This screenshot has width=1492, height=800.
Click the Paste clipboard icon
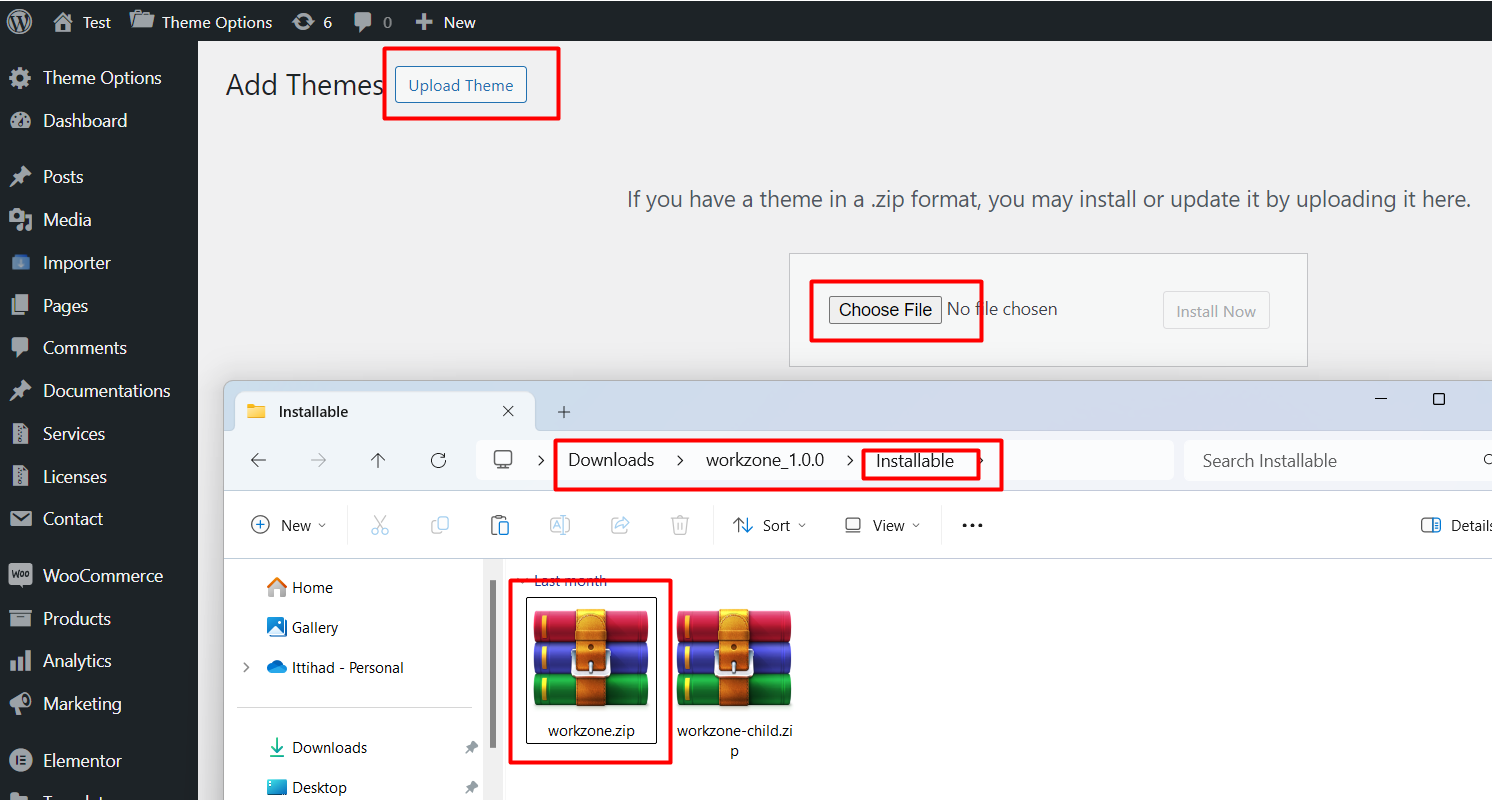(500, 525)
